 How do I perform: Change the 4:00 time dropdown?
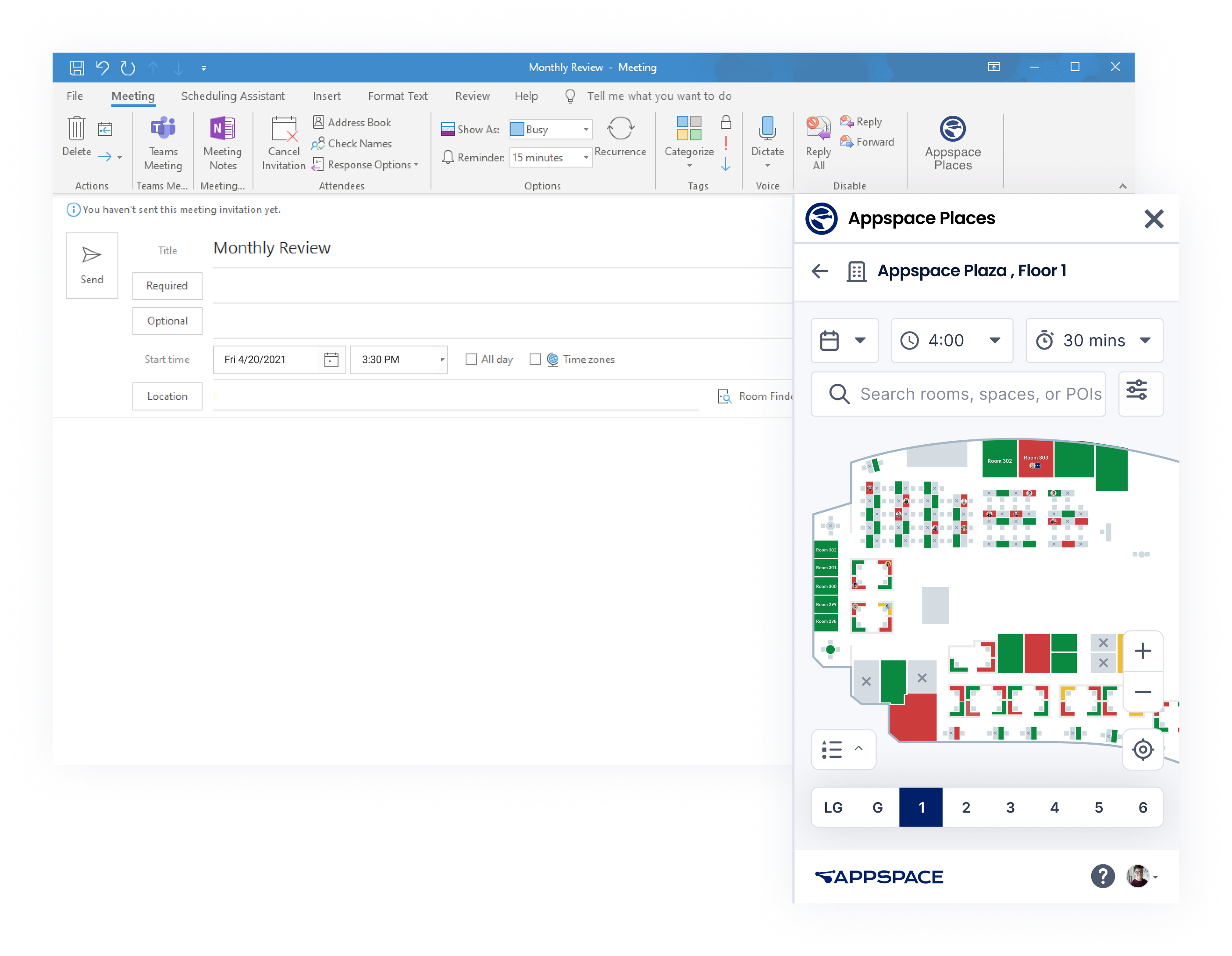click(x=952, y=340)
